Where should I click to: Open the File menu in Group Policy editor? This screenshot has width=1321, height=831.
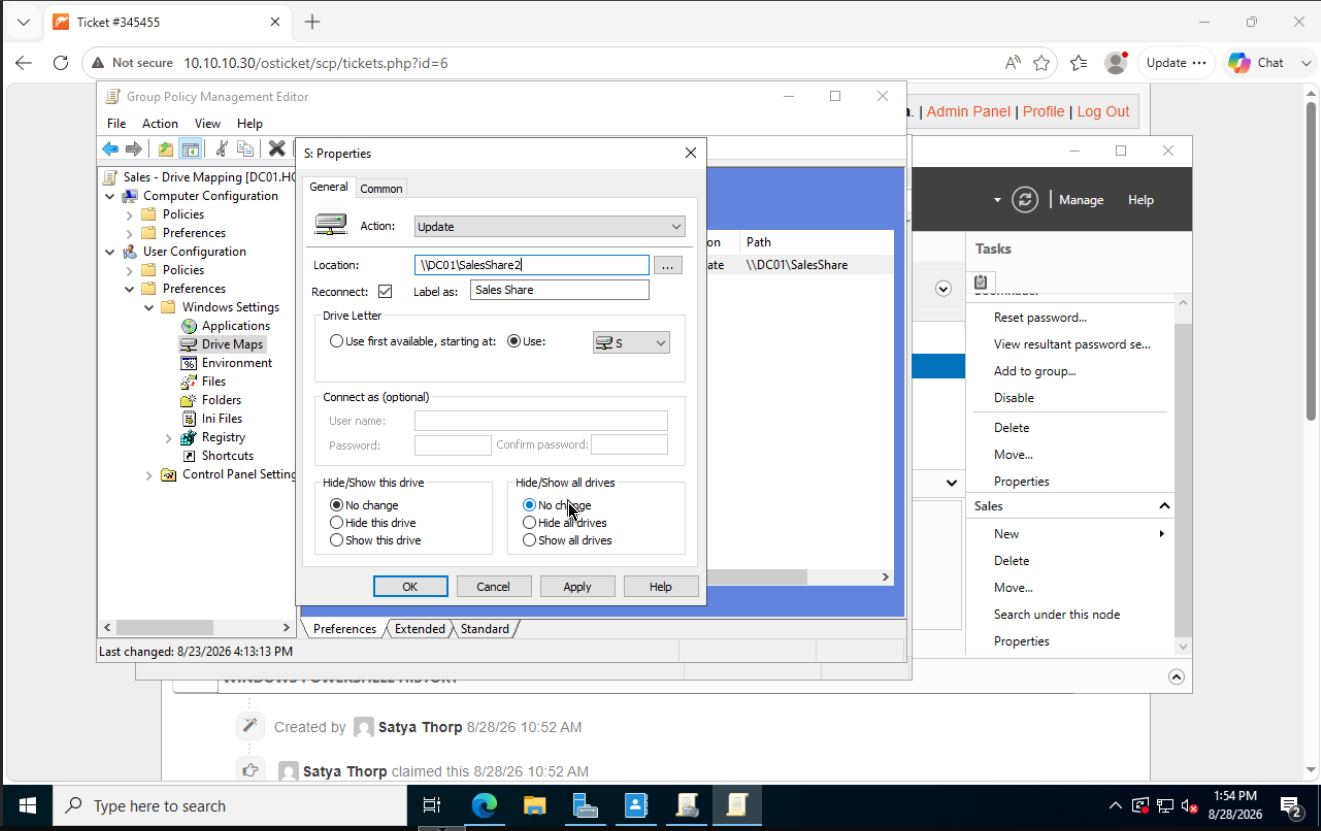tap(116, 124)
